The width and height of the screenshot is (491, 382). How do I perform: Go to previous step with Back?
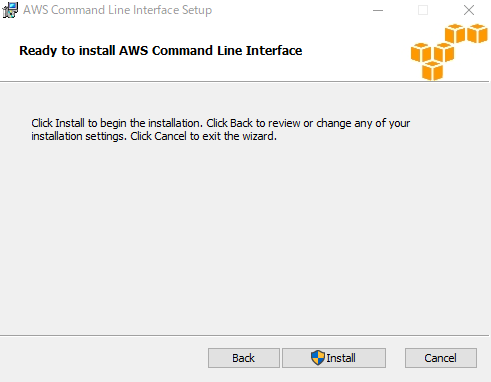pyautogui.click(x=244, y=358)
